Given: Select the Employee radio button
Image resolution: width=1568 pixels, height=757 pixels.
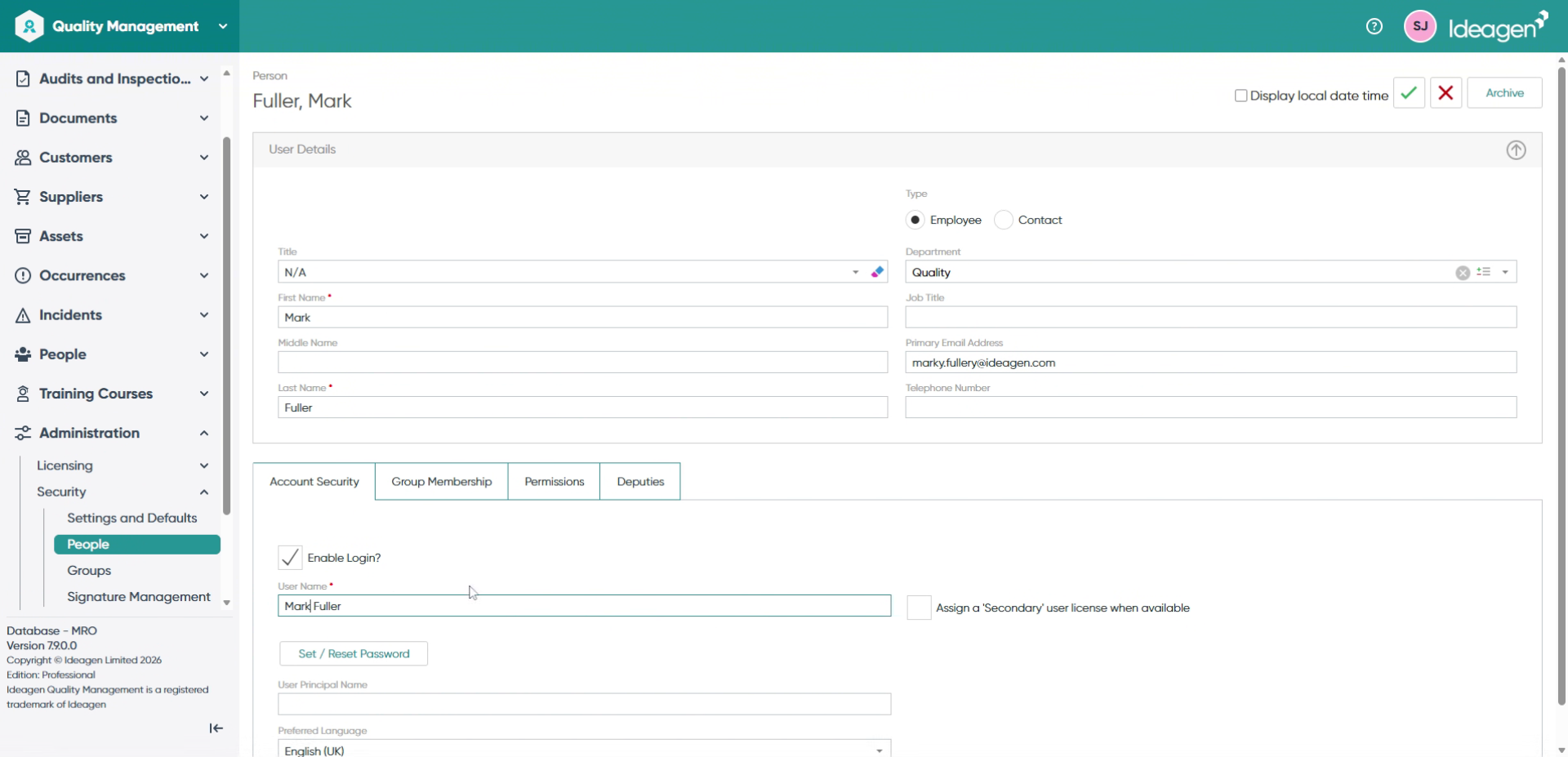Looking at the screenshot, I should (x=915, y=220).
